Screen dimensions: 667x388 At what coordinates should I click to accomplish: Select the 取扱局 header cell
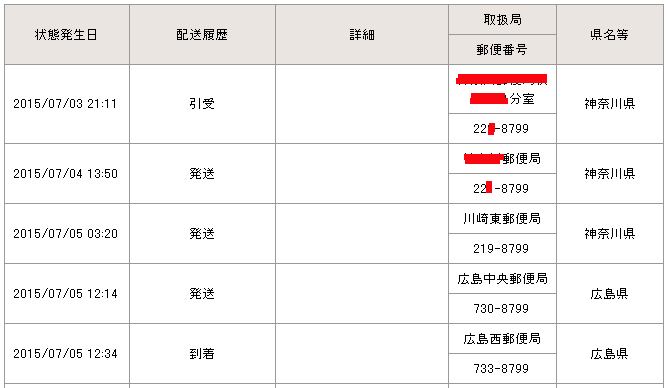tap(502, 20)
